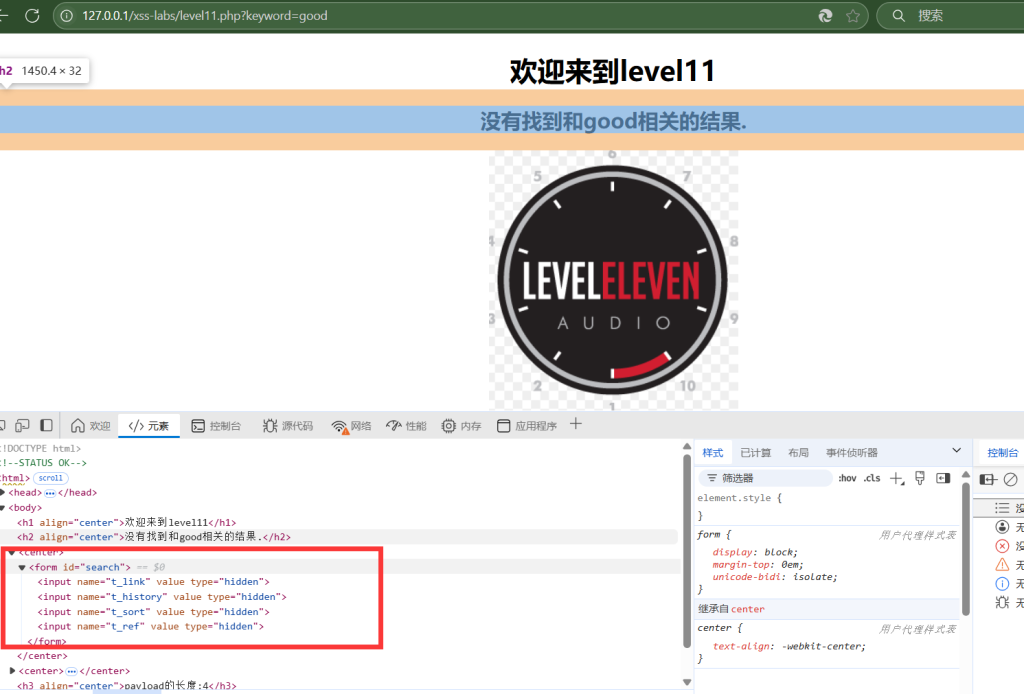Click the wifi warning icon on Network tab
Image resolution: width=1024 pixels, height=694 pixels.
[340, 426]
